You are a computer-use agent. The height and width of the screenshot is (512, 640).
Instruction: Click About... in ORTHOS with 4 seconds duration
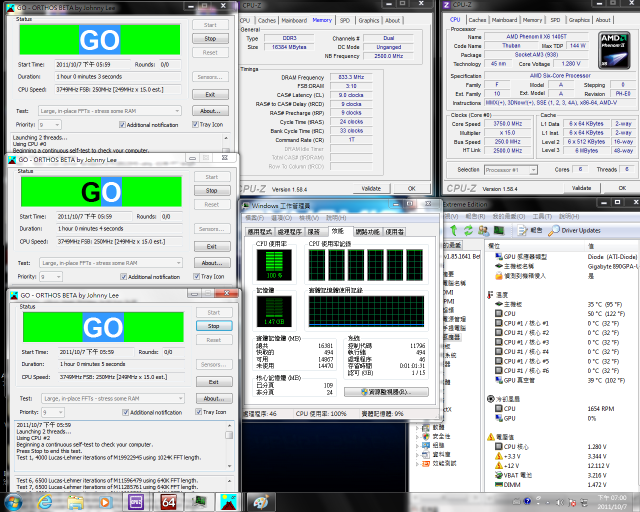pyautogui.click(x=212, y=263)
